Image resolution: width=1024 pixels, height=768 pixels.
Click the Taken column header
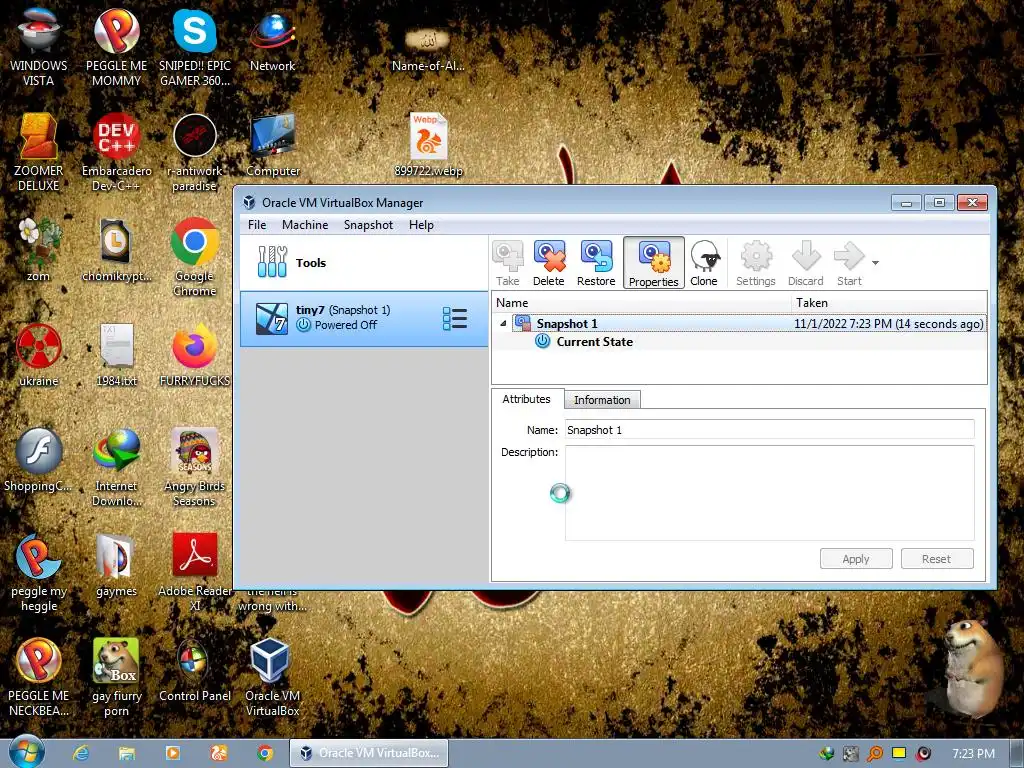(x=889, y=302)
